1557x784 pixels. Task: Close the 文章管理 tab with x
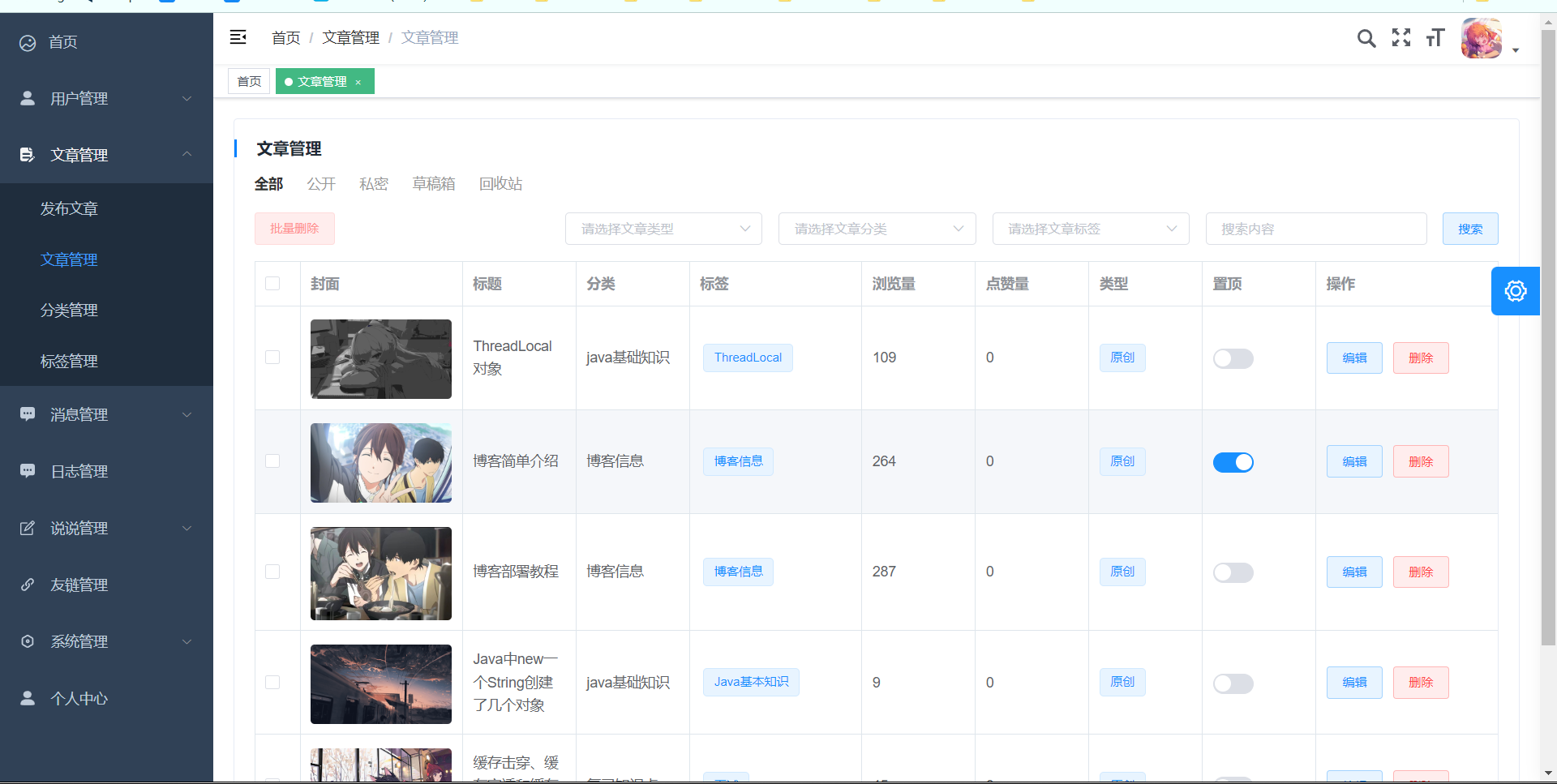point(358,82)
